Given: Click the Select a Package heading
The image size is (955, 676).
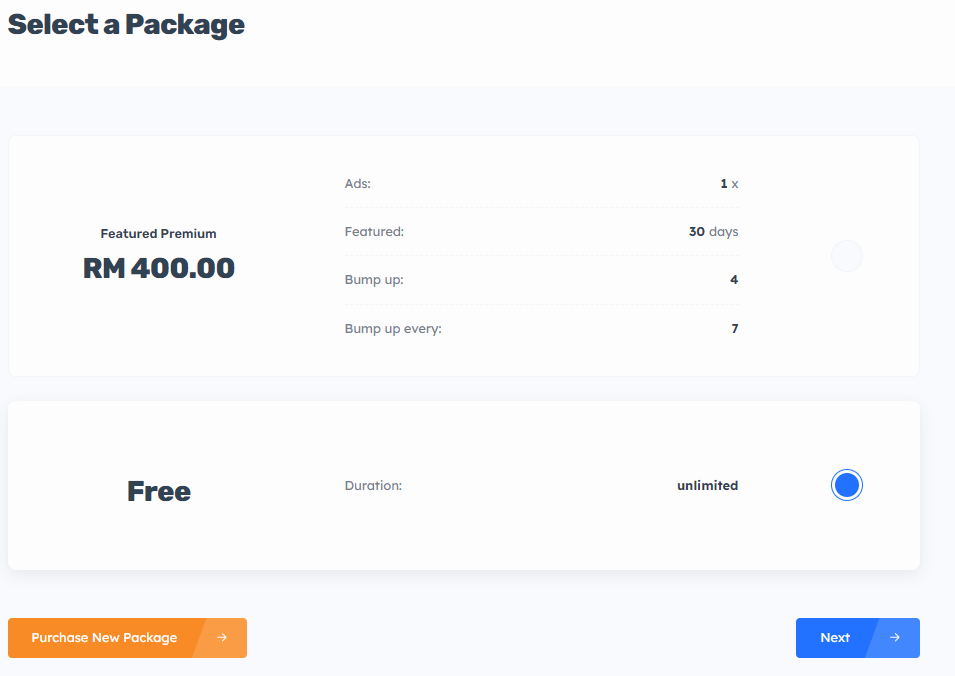Looking at the screenshot, I should click(126, 25).
